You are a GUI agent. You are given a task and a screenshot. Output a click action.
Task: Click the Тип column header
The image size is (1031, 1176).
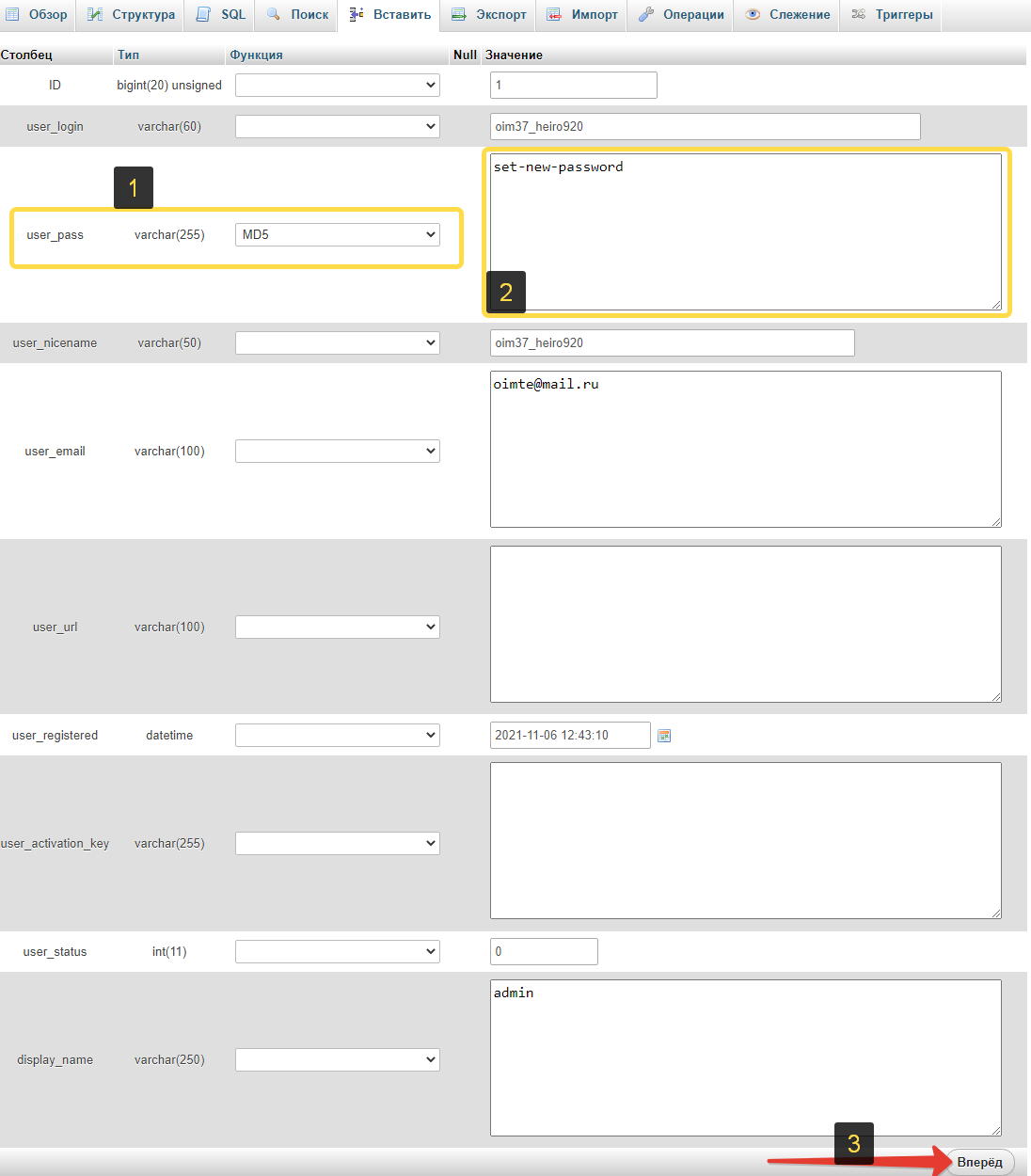(128, 55)
